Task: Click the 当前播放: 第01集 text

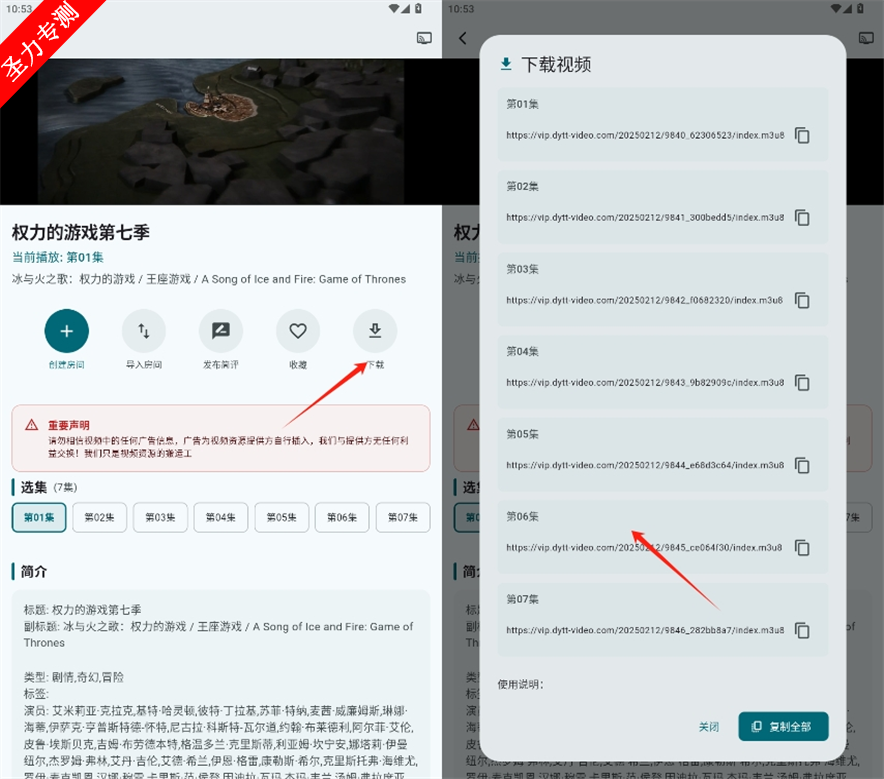Action: pyautogui.click(x=58, y=258)
